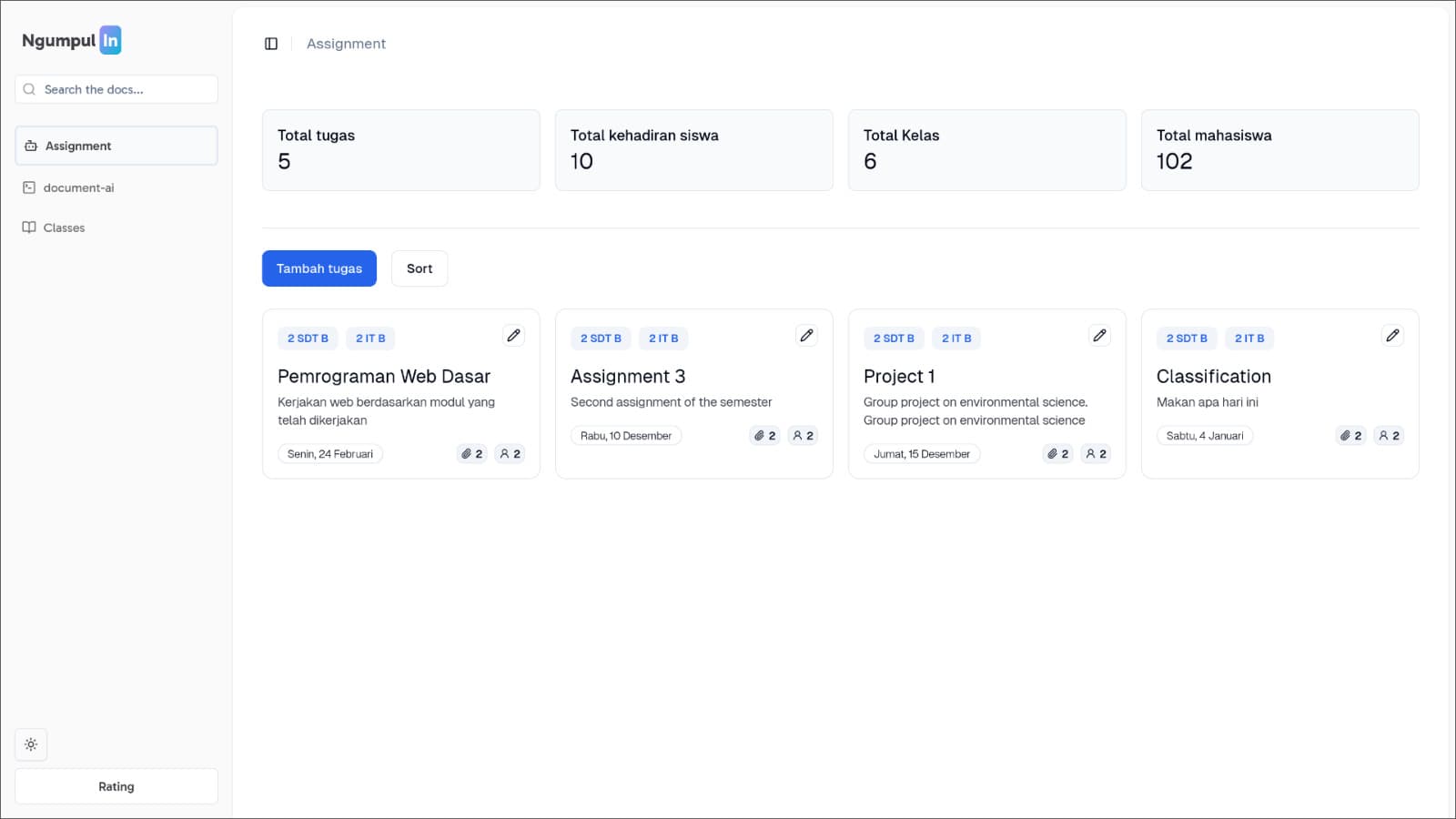Click the attachment count badge on Assignment 3
Image resolution: width=1456 pixels, height=819 pixels.
tap(764, 436)
